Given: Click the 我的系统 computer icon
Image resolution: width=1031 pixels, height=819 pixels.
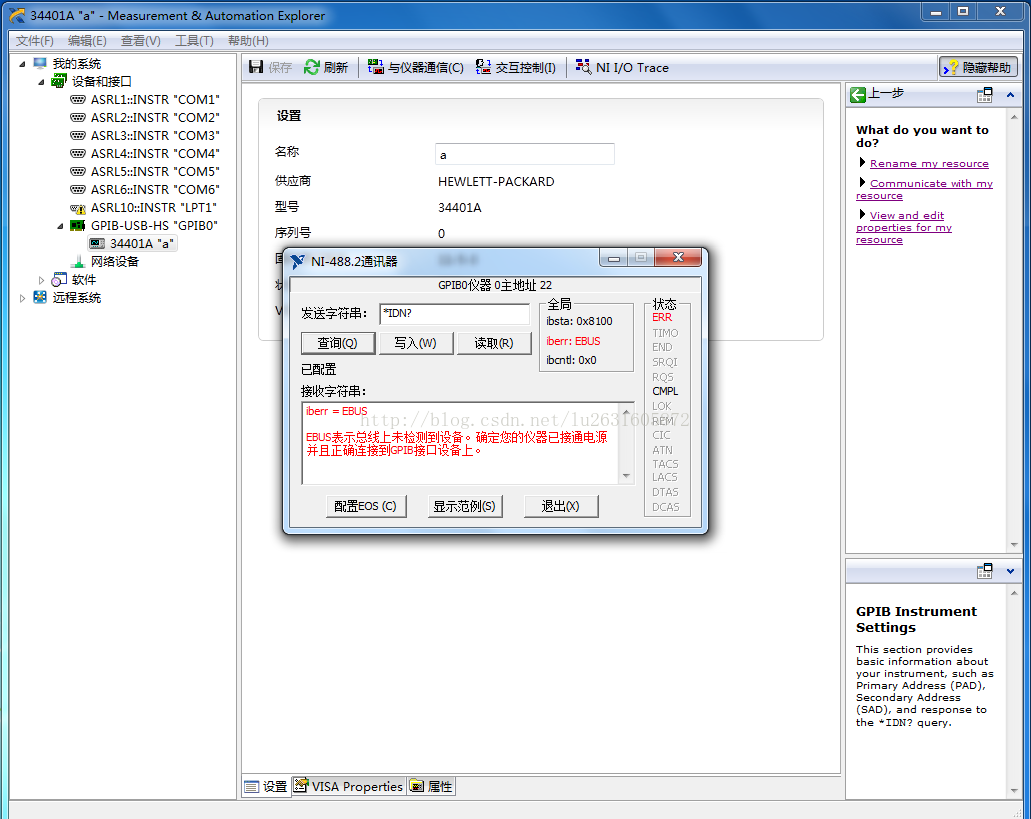Looking at the screenshot, I should (x=40, y=63).
